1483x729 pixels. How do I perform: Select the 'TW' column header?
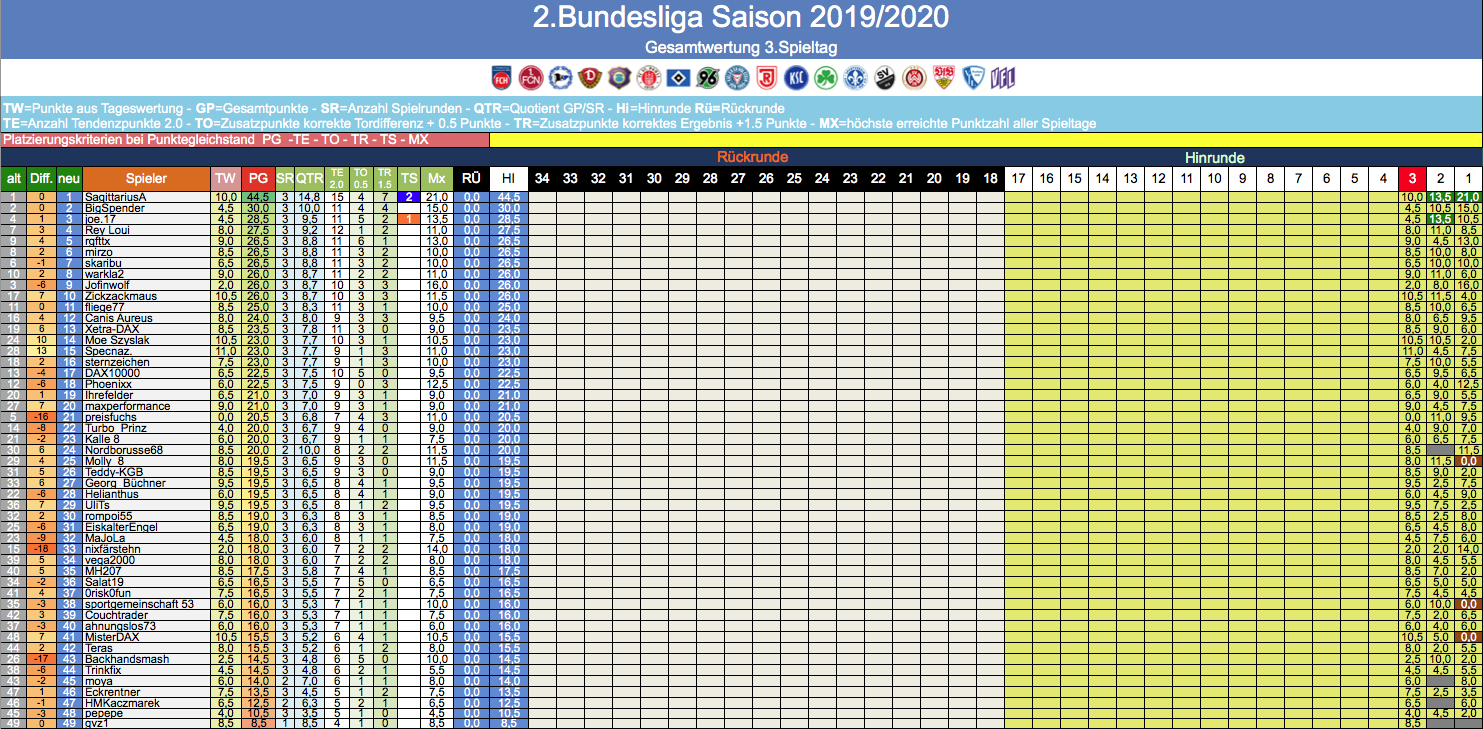(225, 178)
